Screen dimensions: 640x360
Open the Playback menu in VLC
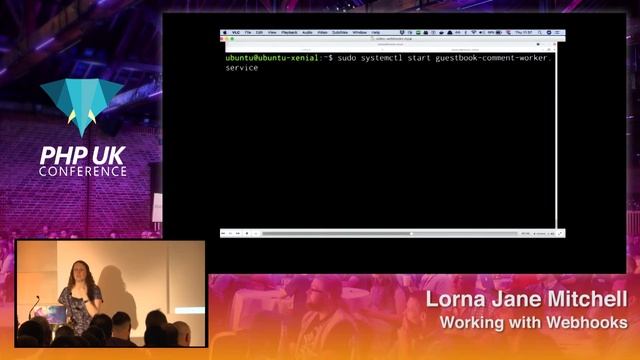[x=289, y=32]
